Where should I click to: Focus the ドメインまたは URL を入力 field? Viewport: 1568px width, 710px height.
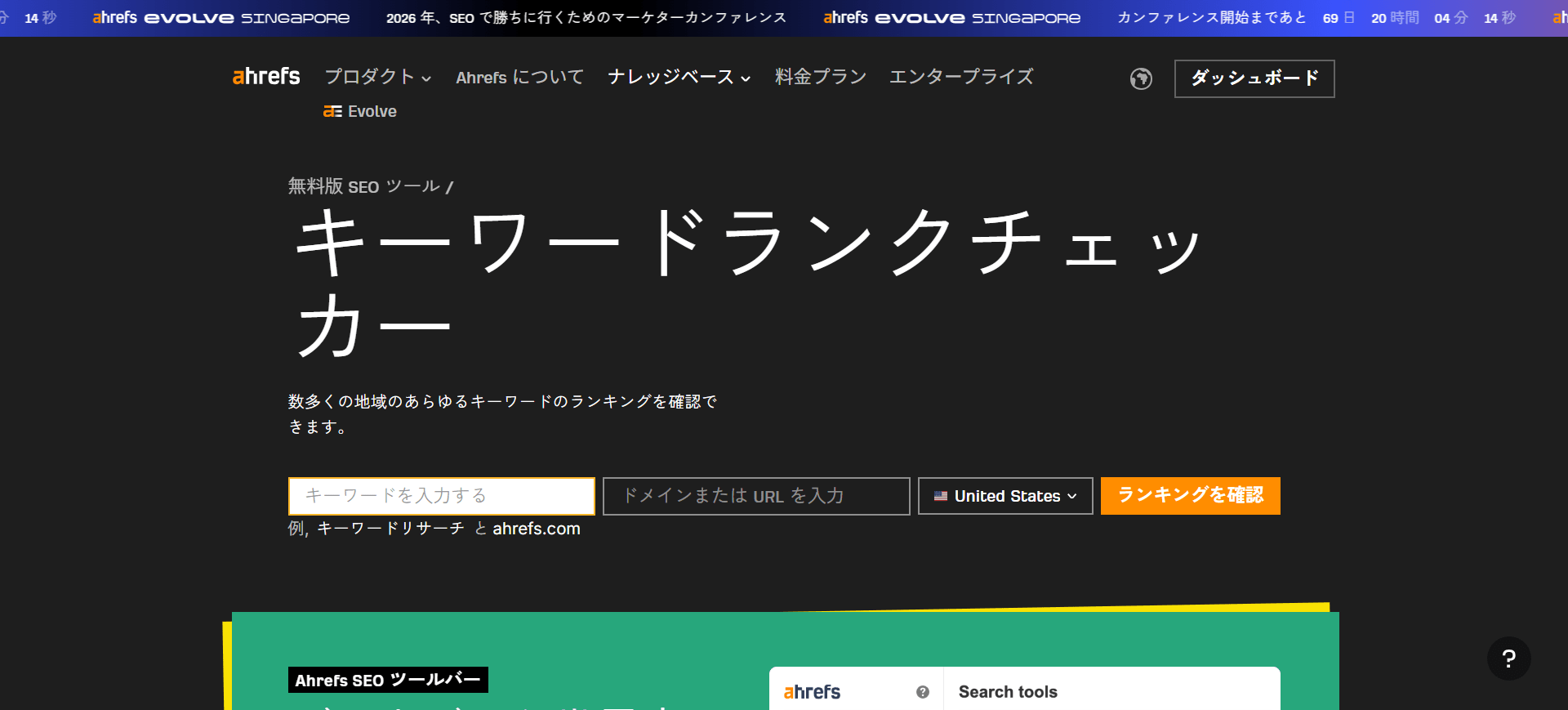pyautogui.click(x=756, y=496)
